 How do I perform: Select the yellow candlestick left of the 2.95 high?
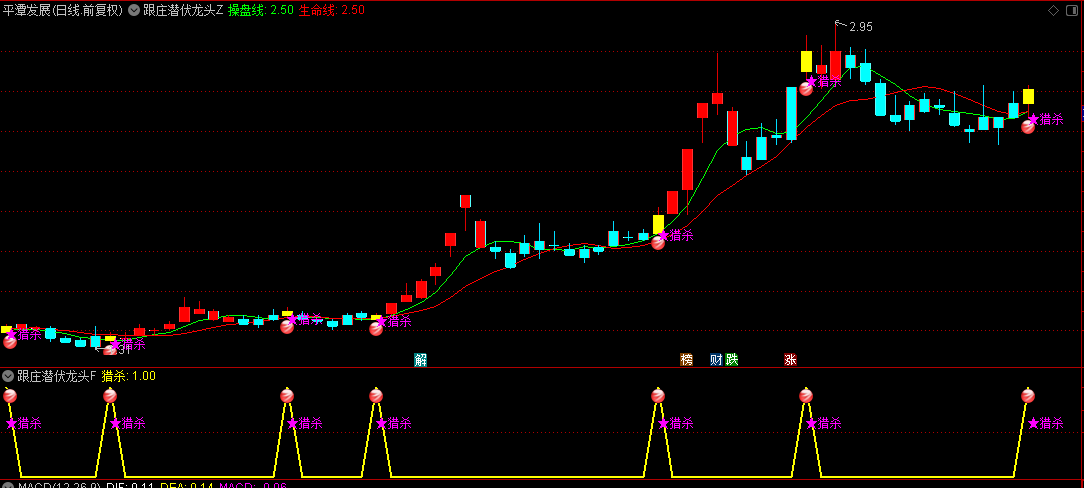806,61
